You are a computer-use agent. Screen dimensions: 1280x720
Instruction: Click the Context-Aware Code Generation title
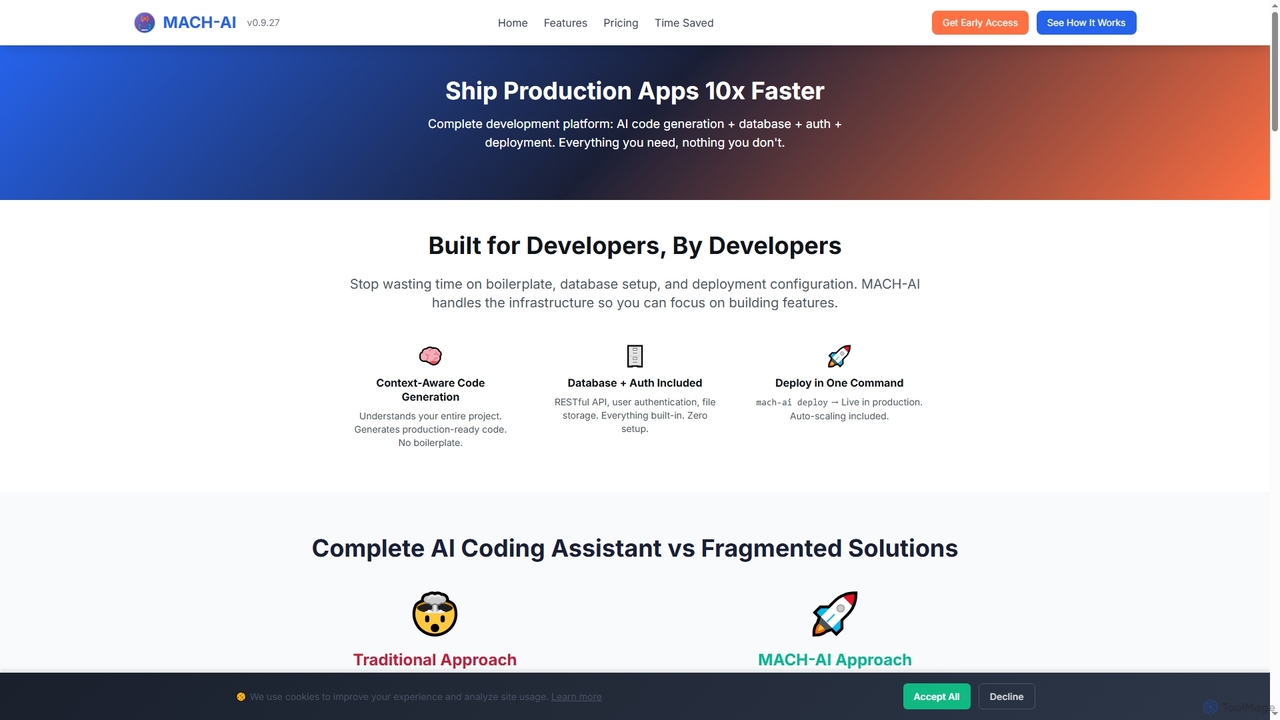coord(430,390)
